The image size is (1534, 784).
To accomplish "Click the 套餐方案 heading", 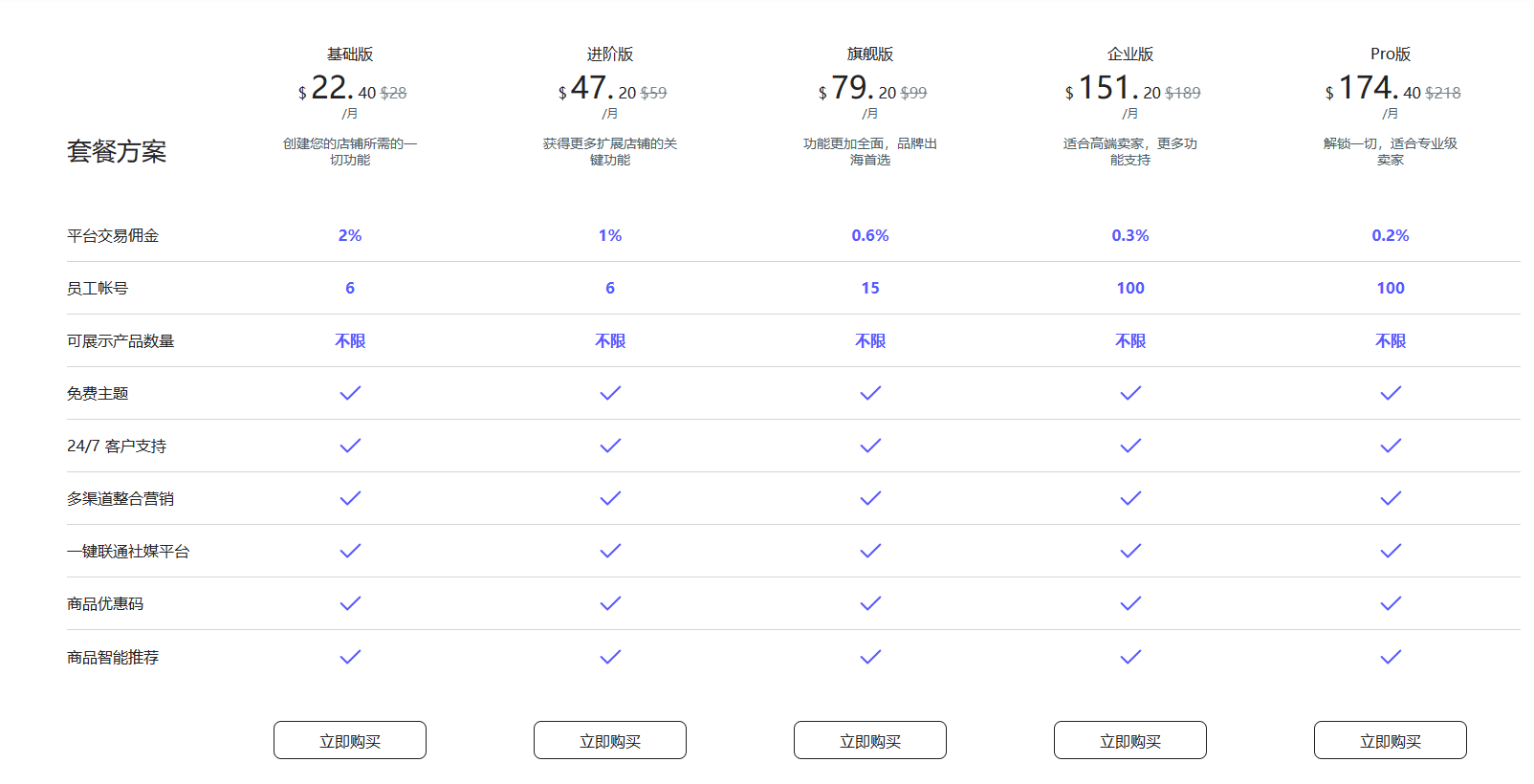I will coord(117,151).
